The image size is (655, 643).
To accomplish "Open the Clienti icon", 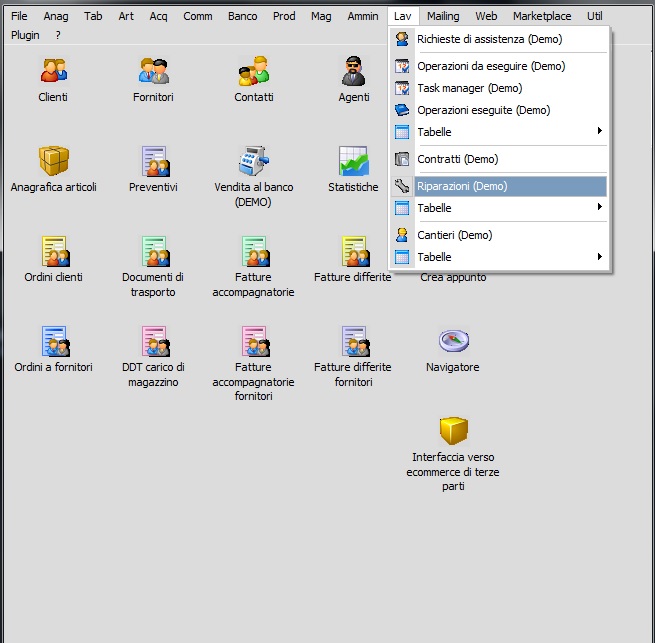I will pyautogui.click(x=53, y=70).
